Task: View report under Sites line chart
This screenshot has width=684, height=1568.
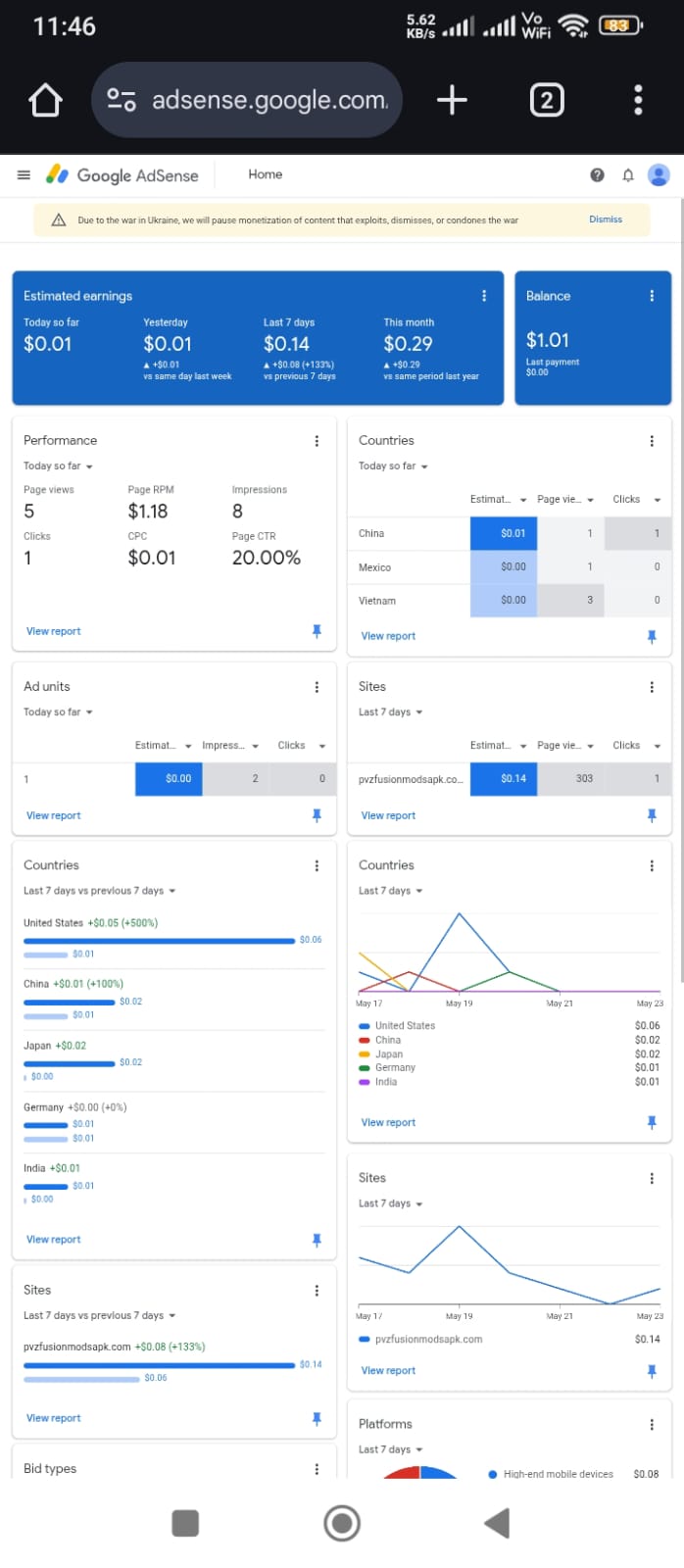Action: point(388,1371)
